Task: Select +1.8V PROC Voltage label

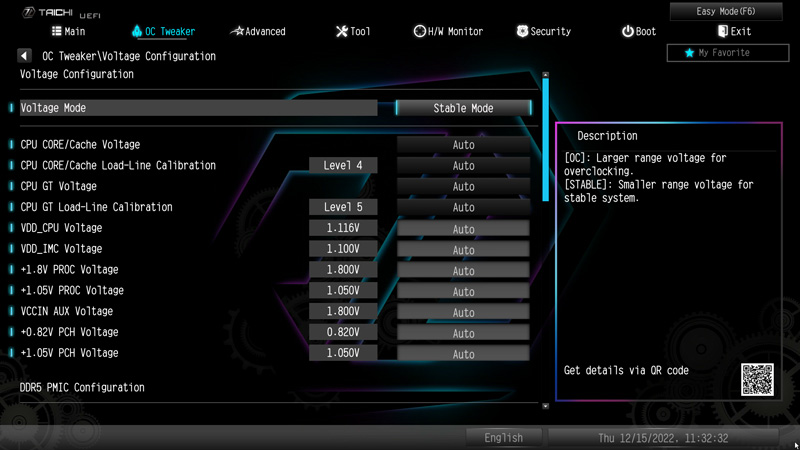Action: [69, 269]
